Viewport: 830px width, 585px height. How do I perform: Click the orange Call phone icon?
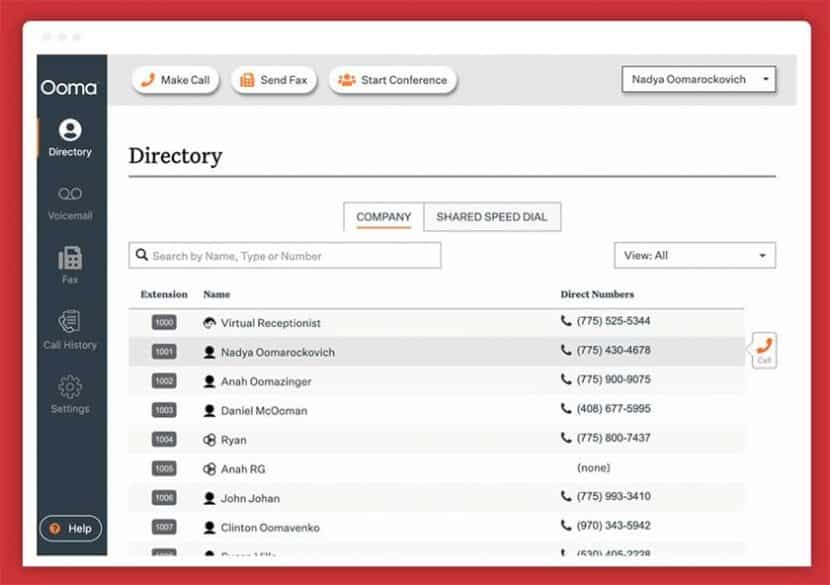(764, 347)
